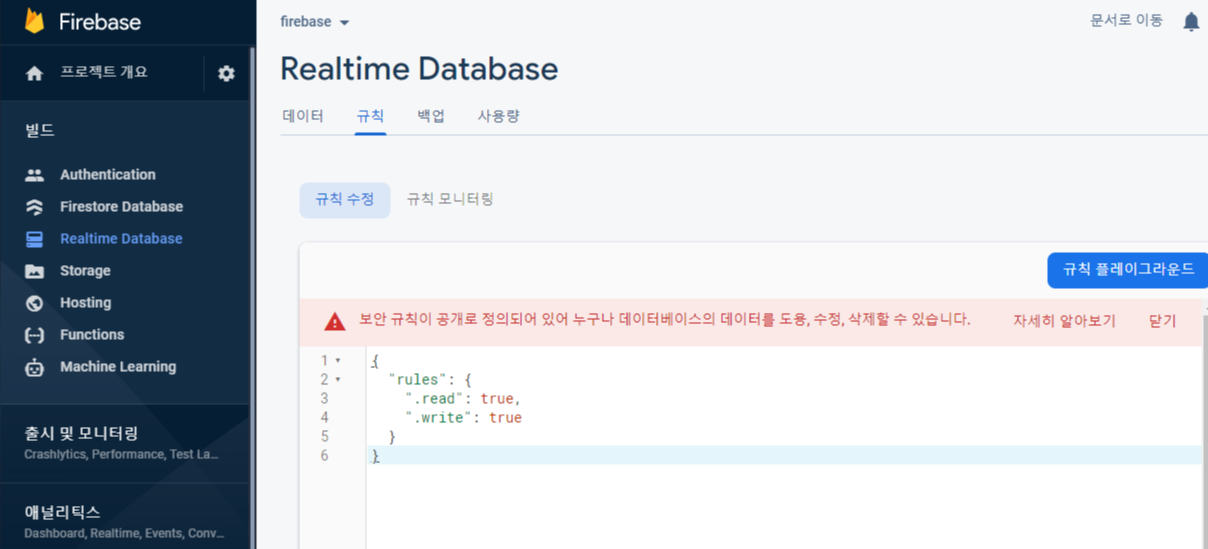This screenshot has width=1208, height=549.
Task: Open Realtime Database sidebar item
Action: point(121,239)
